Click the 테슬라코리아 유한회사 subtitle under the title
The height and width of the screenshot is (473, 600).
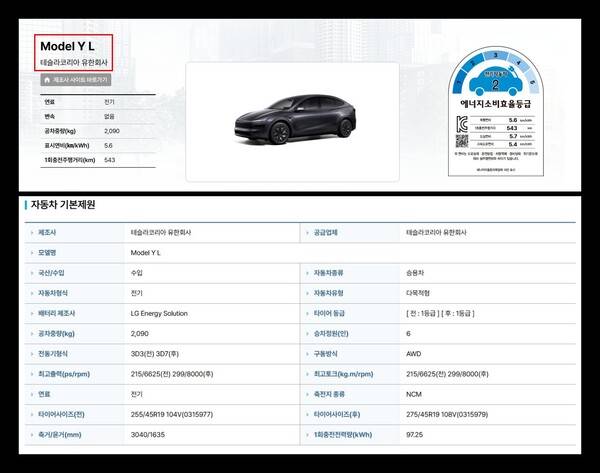tap(75, 62)
